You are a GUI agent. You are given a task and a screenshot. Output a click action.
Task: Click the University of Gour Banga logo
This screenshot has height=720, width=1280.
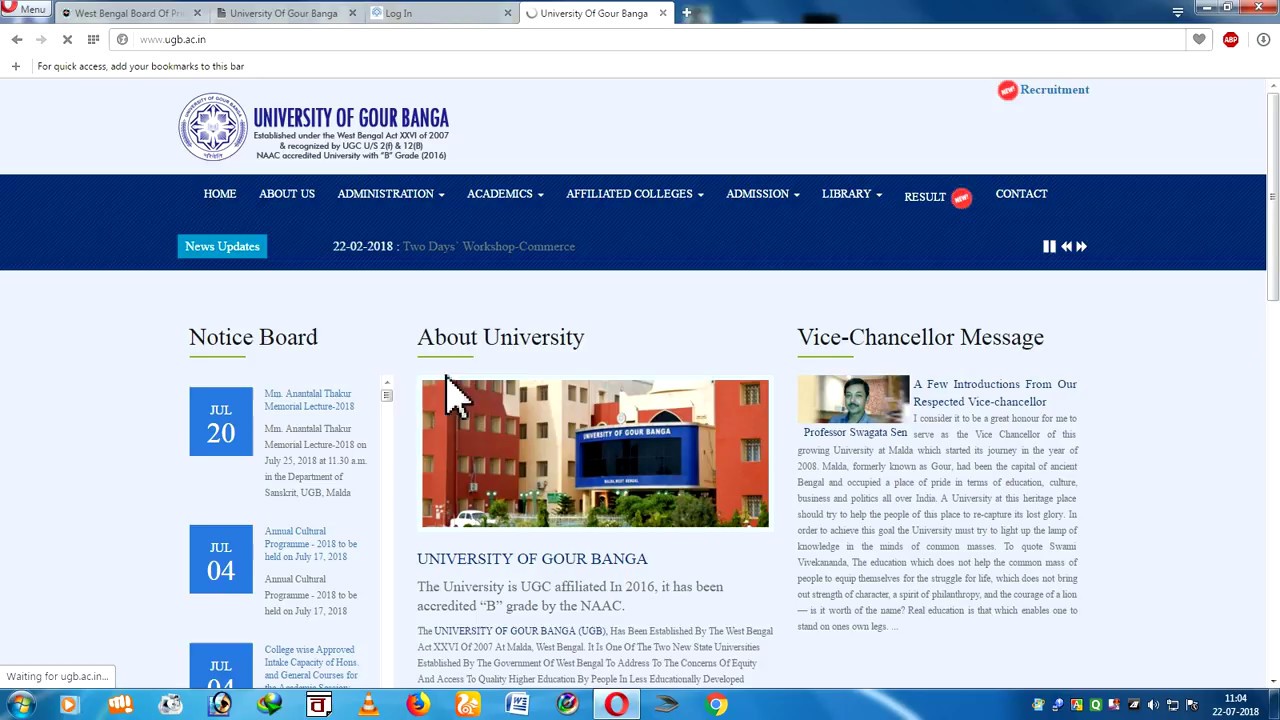(x=314, y=127)
